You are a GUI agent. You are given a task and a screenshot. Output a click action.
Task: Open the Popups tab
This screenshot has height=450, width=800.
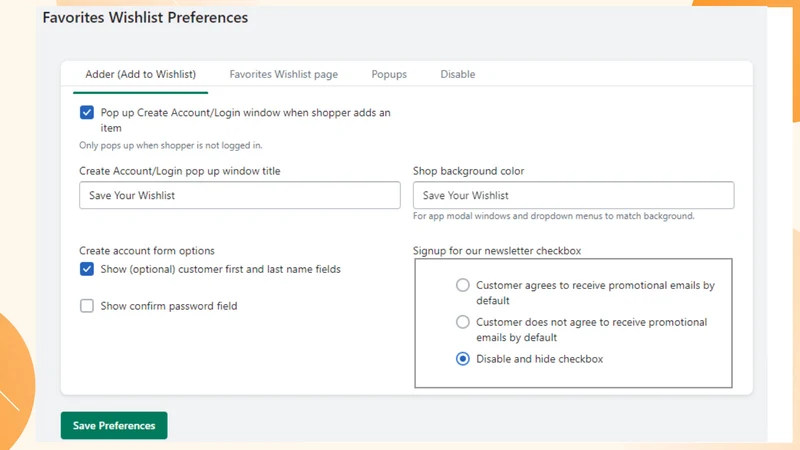(x=389, y=74)
